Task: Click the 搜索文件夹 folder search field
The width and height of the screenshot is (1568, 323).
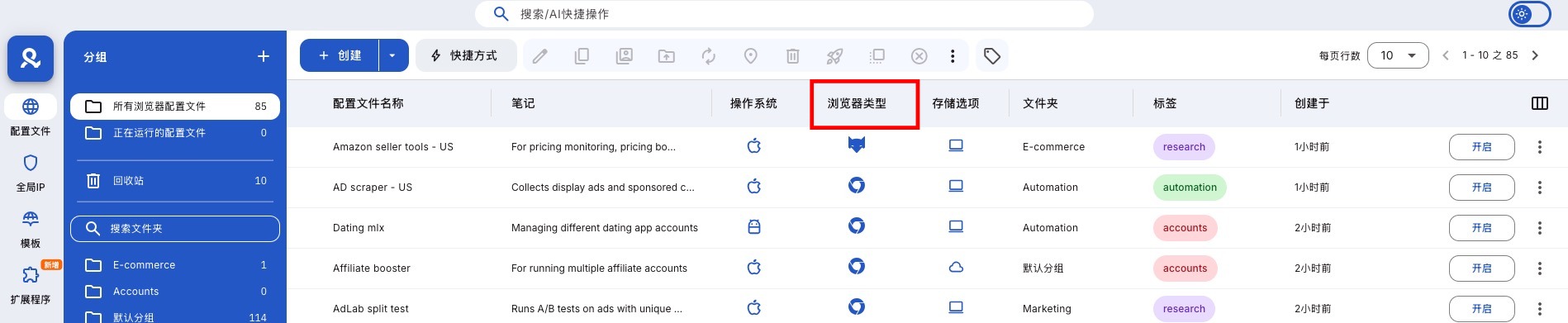Action: click(175, 229)
